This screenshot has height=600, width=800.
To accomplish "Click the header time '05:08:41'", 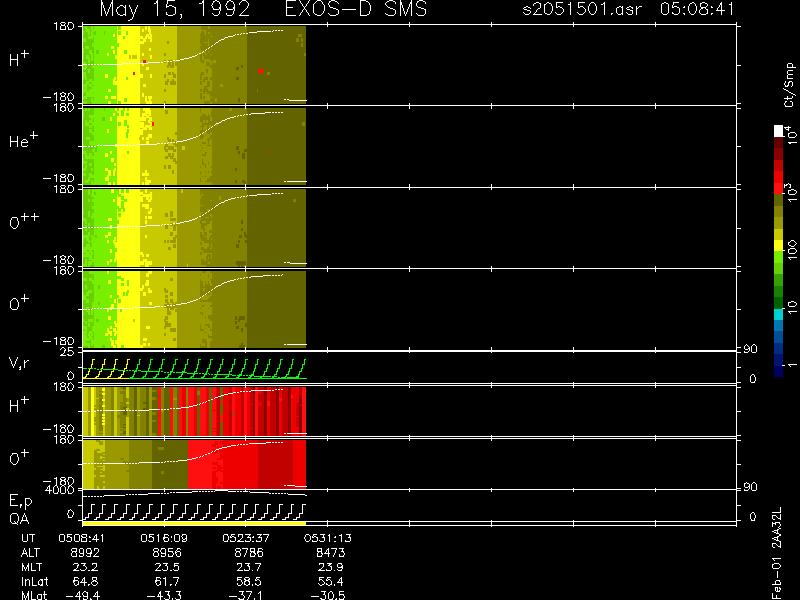I will click(697, 9).
